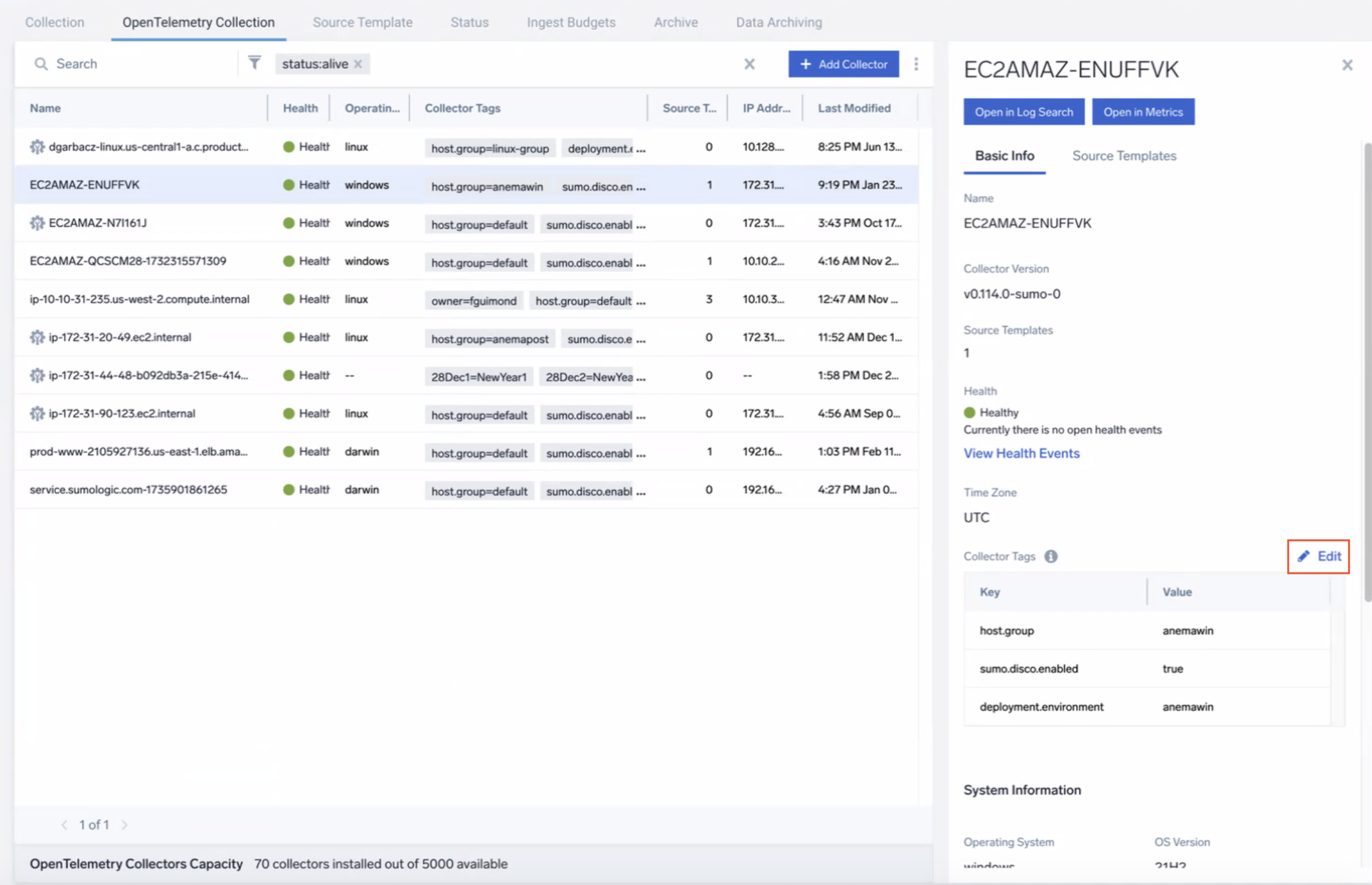Click the gear icon beside dgarbacz-linux collector
This screenshot has width=1372, height=885.
(x=37, y=147)
